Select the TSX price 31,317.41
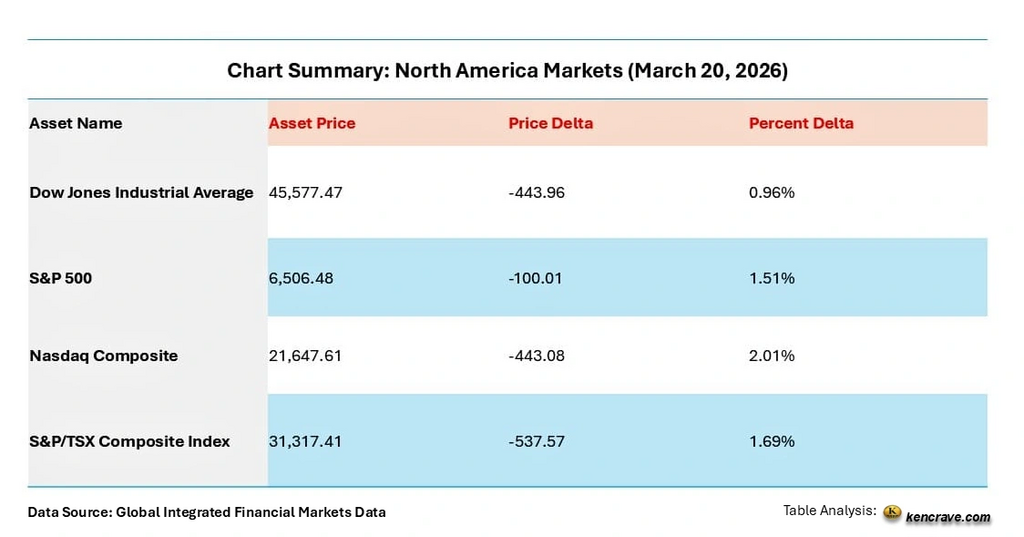This screenshot has height=537, width=1024. [x=305, y=441]
